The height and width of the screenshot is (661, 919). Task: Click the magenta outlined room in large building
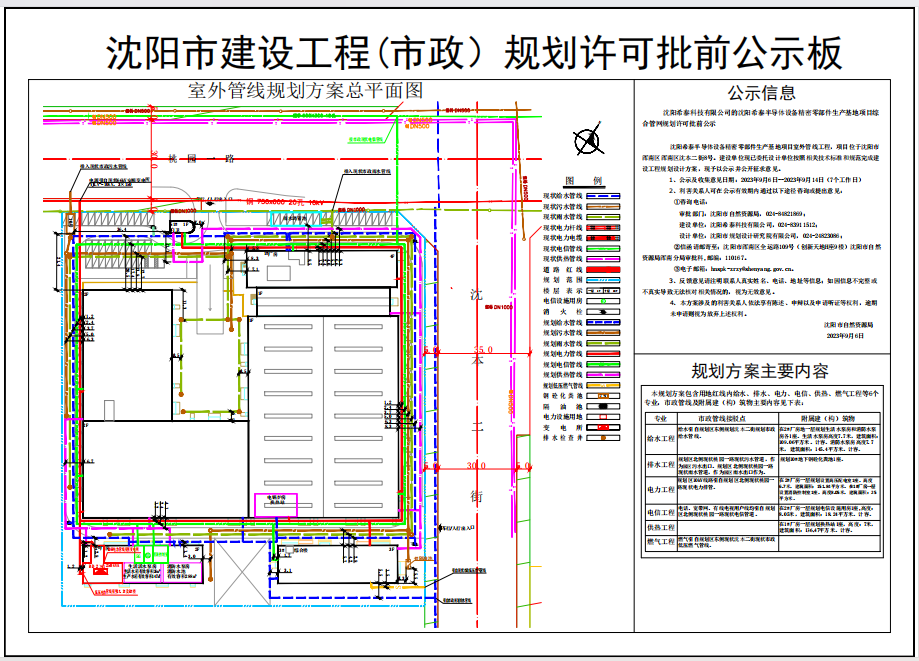coord(276,505)
